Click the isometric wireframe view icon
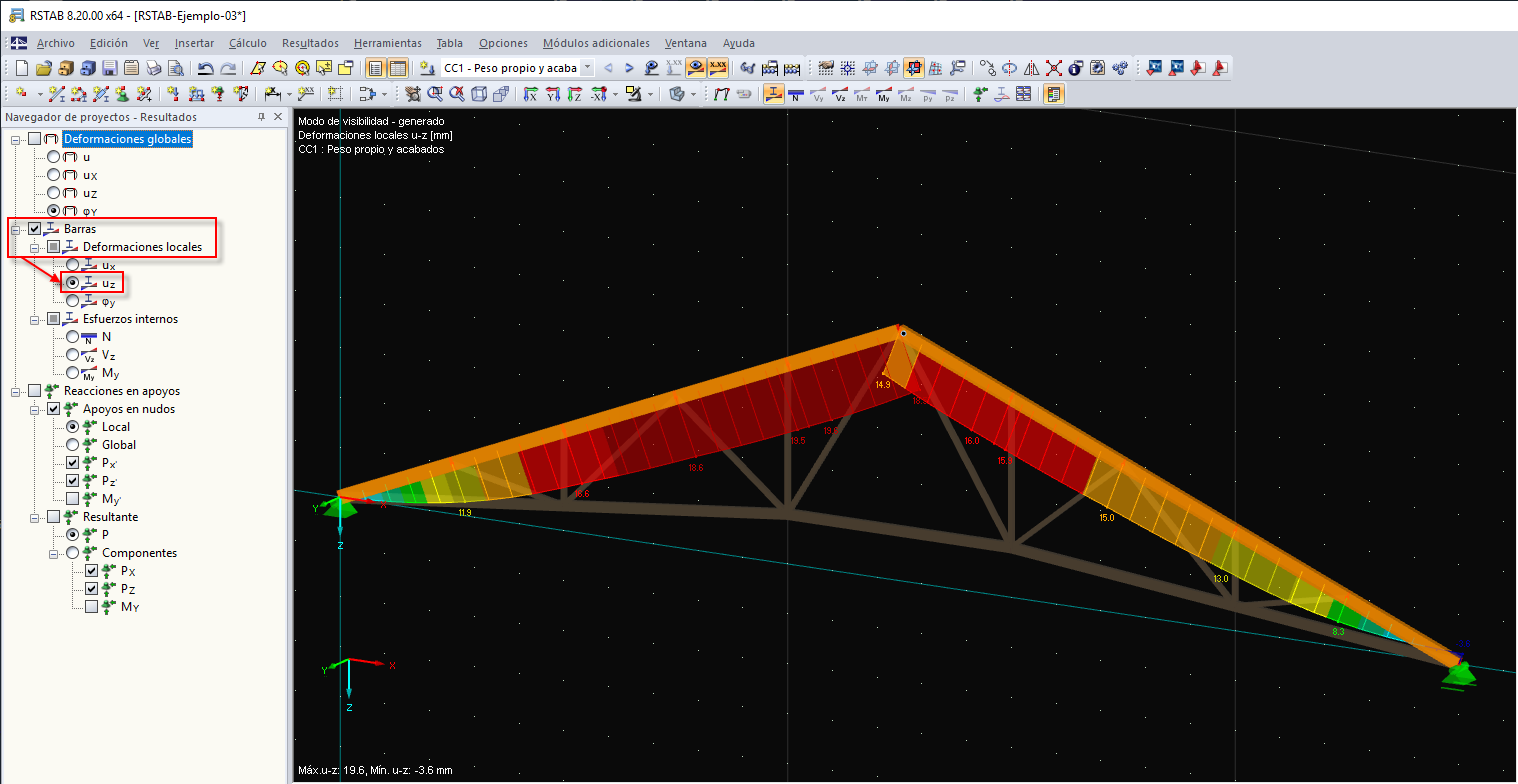 click(479, 94)
